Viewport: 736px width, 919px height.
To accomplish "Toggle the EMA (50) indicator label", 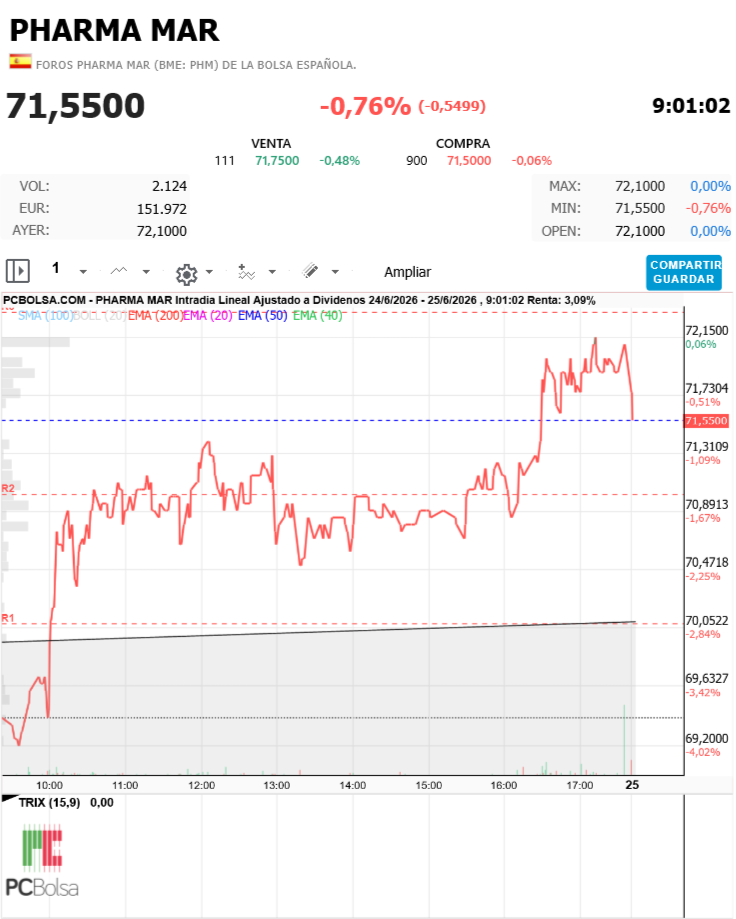I will coord(263,315).
